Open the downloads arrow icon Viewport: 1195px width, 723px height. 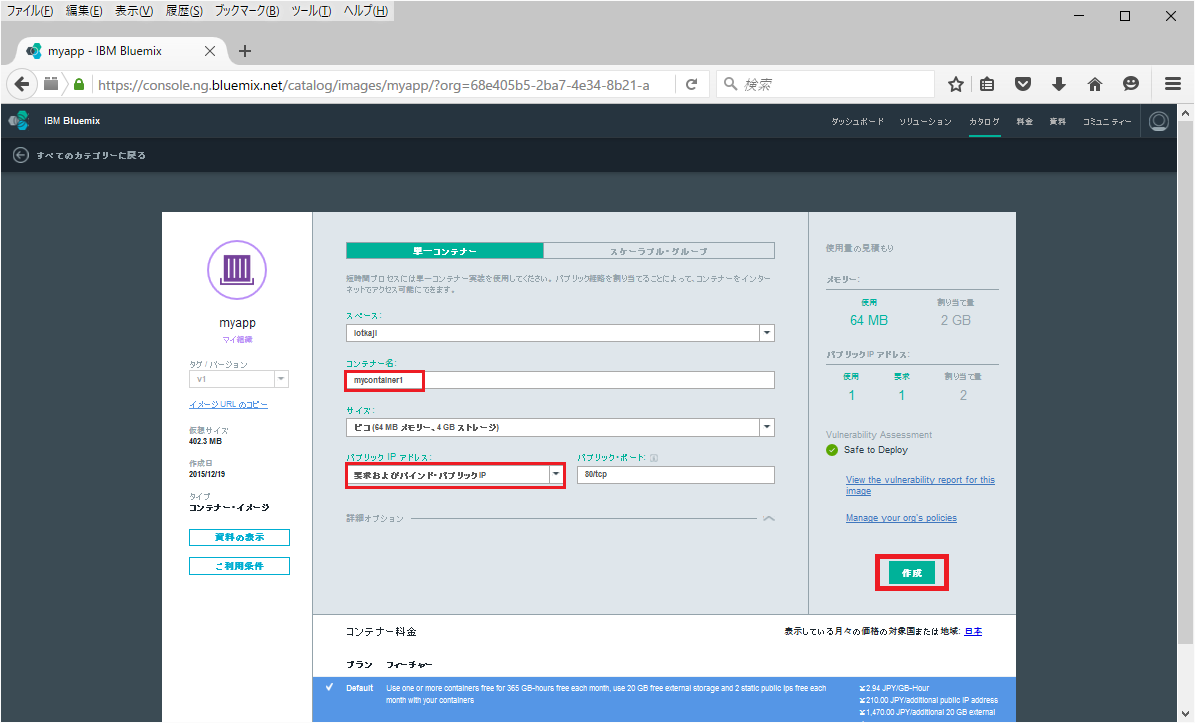click(1059, 84)
